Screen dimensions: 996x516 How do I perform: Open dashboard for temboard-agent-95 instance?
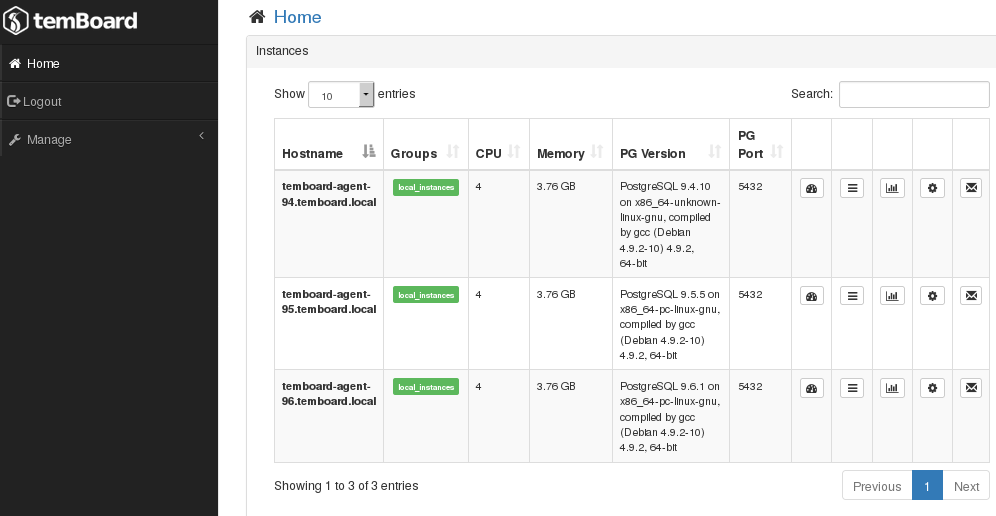[x=811, y=296]
